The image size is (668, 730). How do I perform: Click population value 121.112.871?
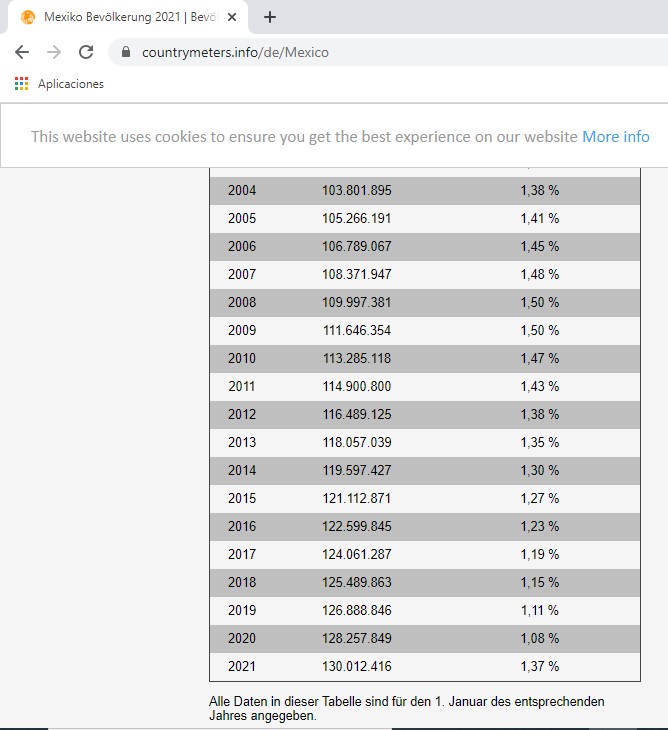(357, 498)
